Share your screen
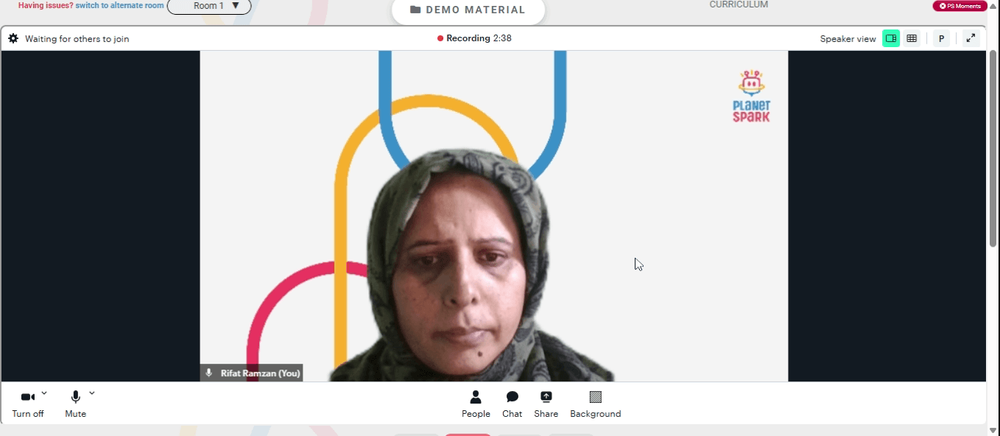Image resolution: width=1000 pixels, height=436 pixels. [x=546, y=404]
